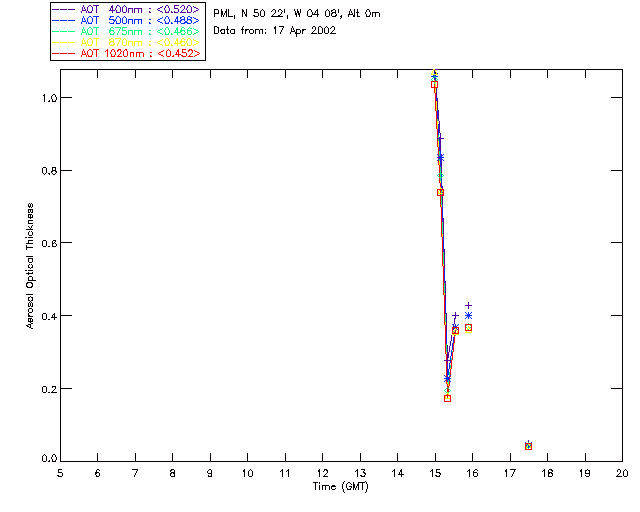The image size is (640, 512).
Task: Click the AOT 1020nm legend entry
Action: (x=126, y=53)
